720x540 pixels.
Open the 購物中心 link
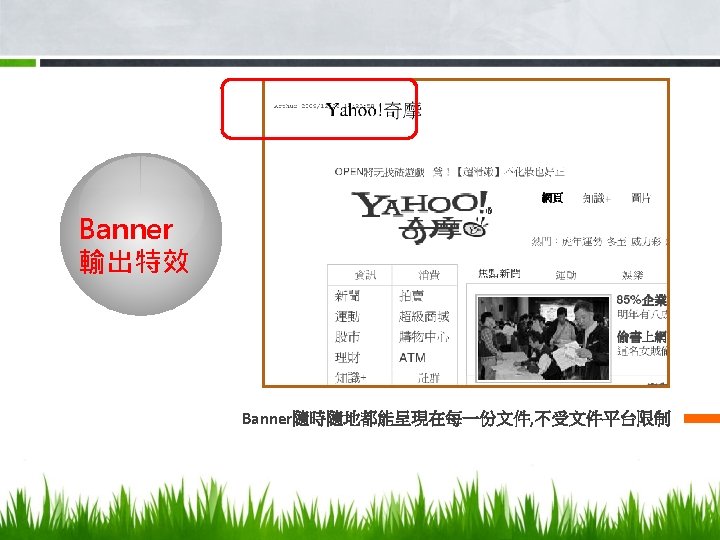[424, 337]
